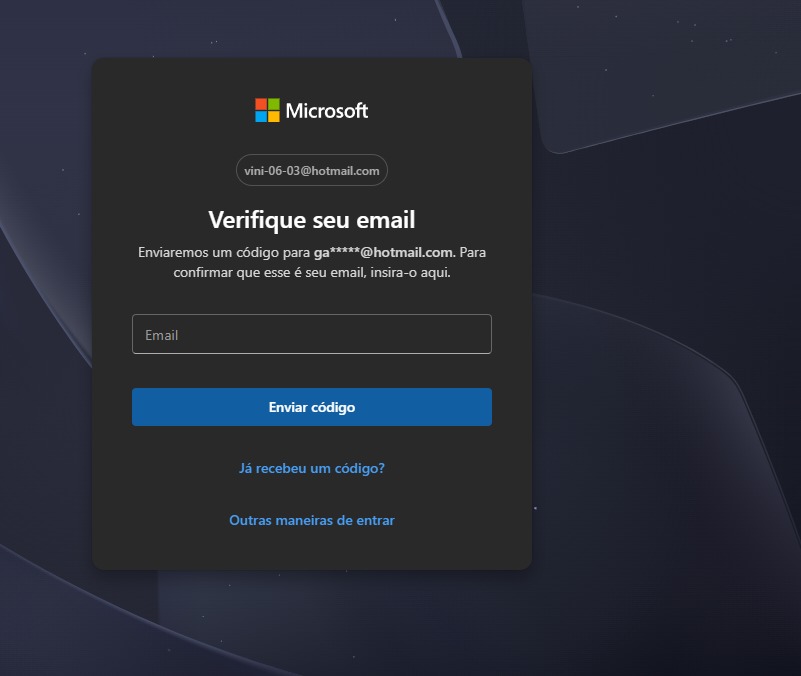Viewport: 801px width, 676px height.
Task: Focus the Email text box placeholder
Action: [x=162, y=335]
